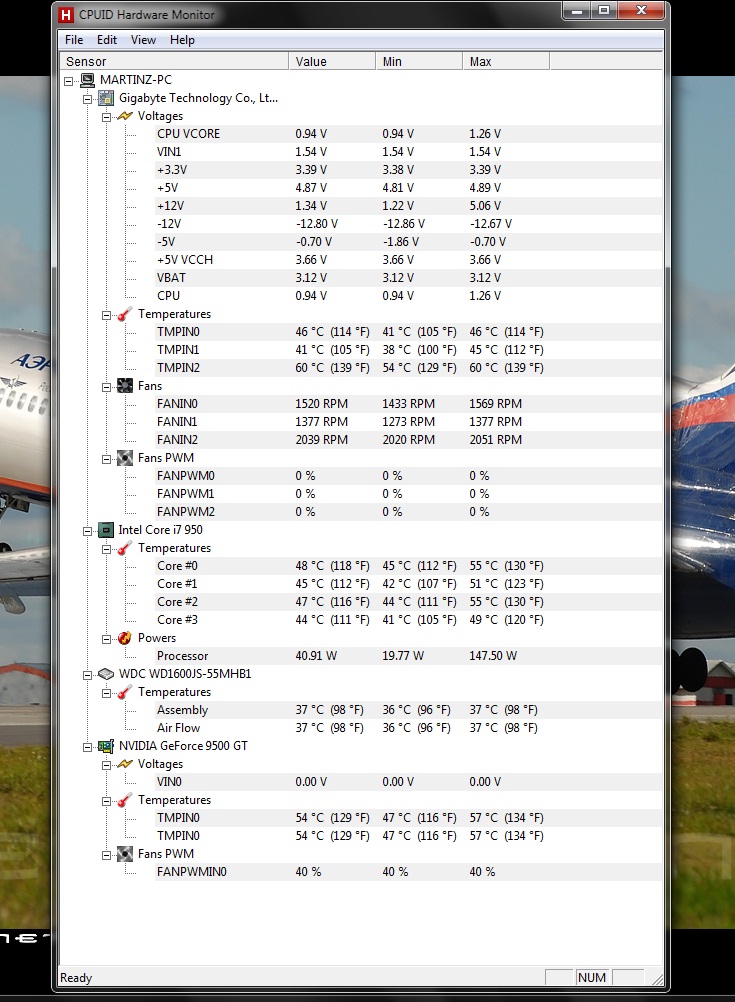Click the Intel Core i7 950 chip icon
This screenshot has width=735, height=1002.
[x=106, y=530]
